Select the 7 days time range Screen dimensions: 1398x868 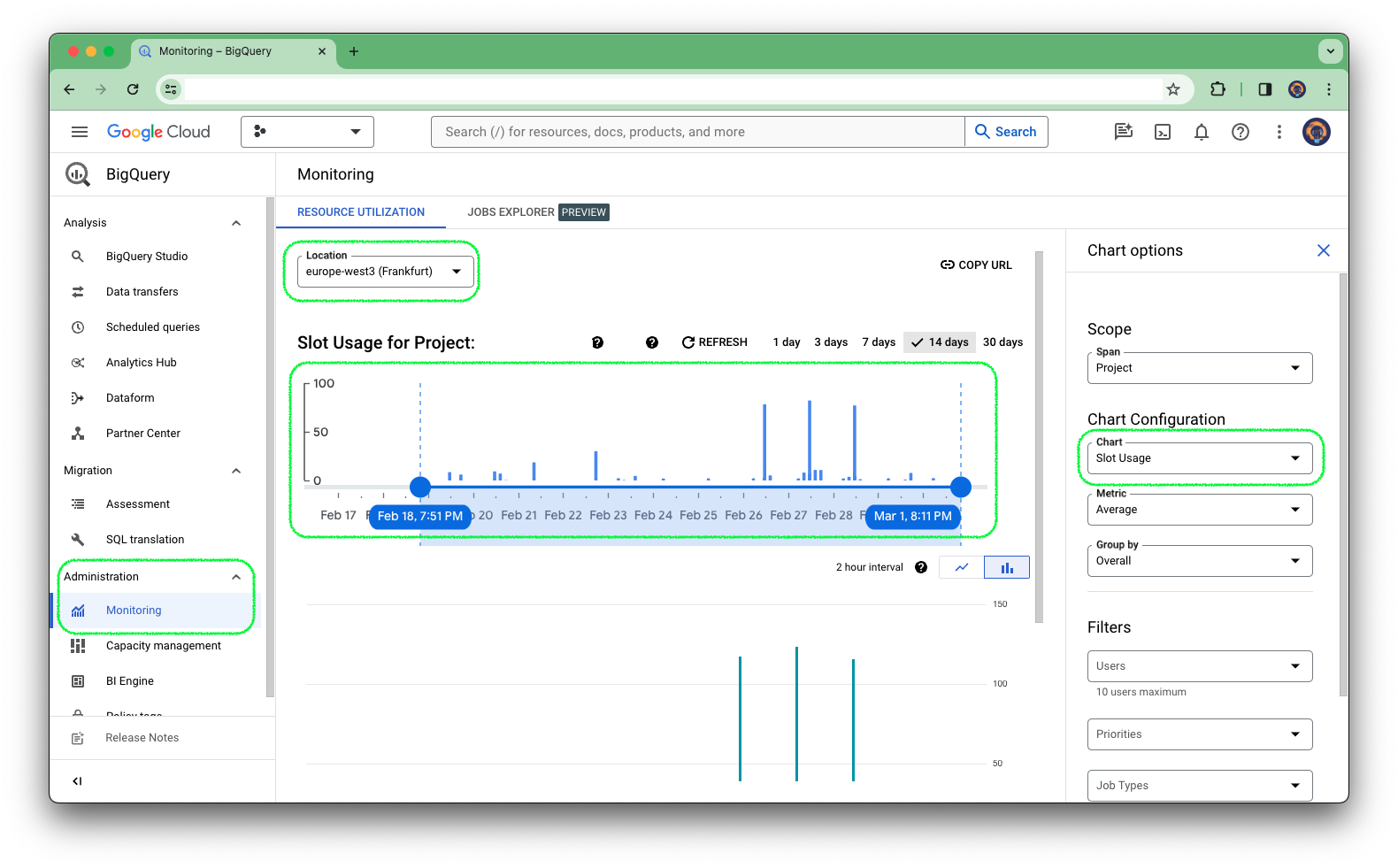pyautogui.click(x=879, y=342)
